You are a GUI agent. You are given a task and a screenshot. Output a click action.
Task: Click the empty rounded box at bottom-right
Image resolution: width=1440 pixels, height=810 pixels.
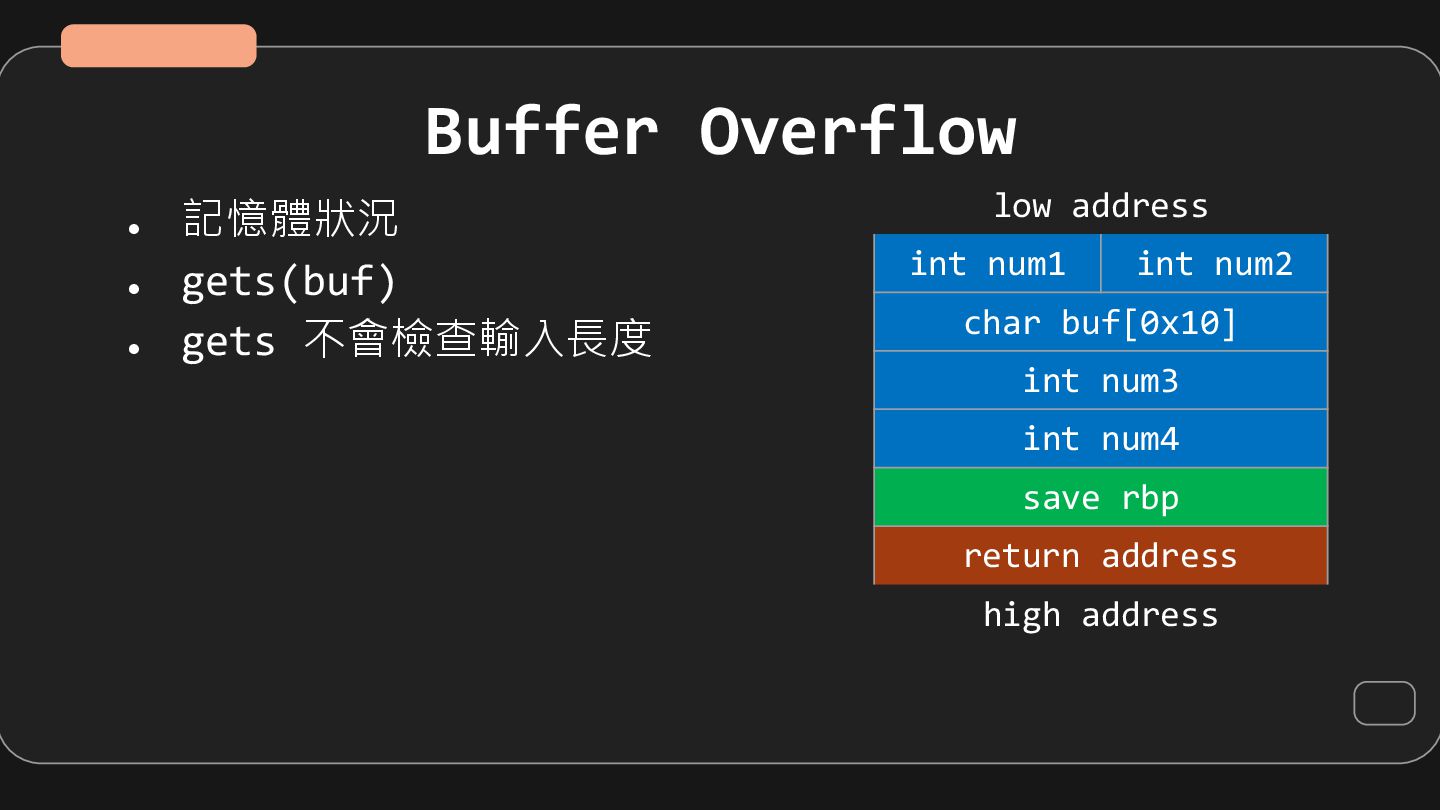(1384, 703)
